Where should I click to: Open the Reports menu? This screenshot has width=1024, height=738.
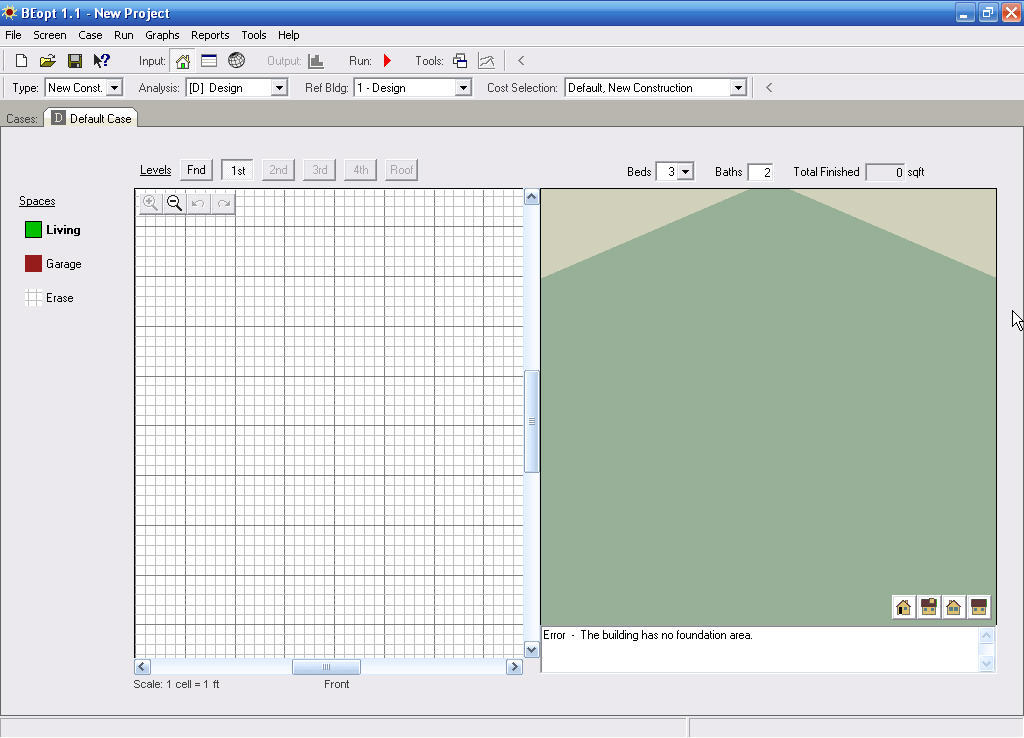point(210,35)
